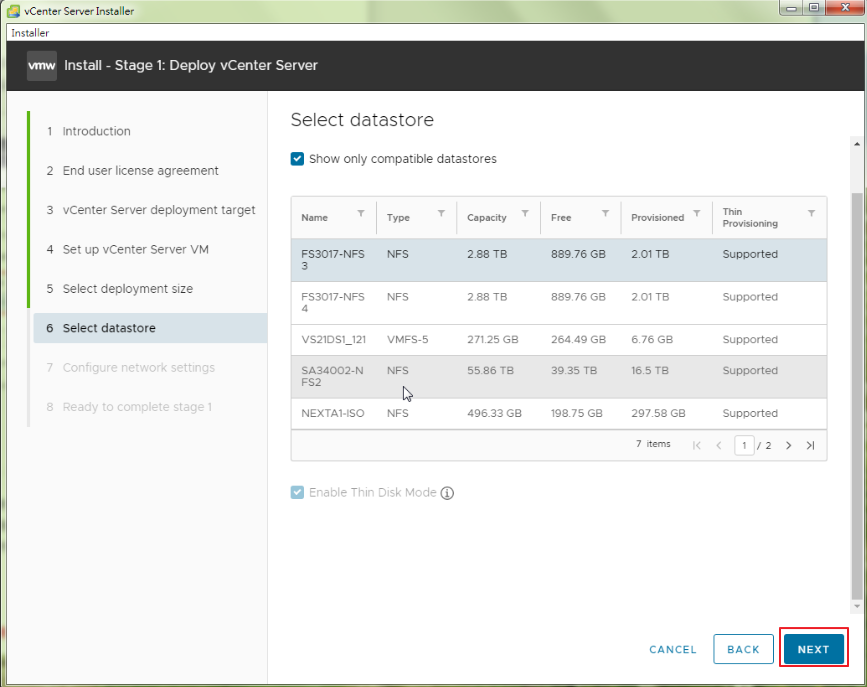Click the Name column filter icon

361,214
